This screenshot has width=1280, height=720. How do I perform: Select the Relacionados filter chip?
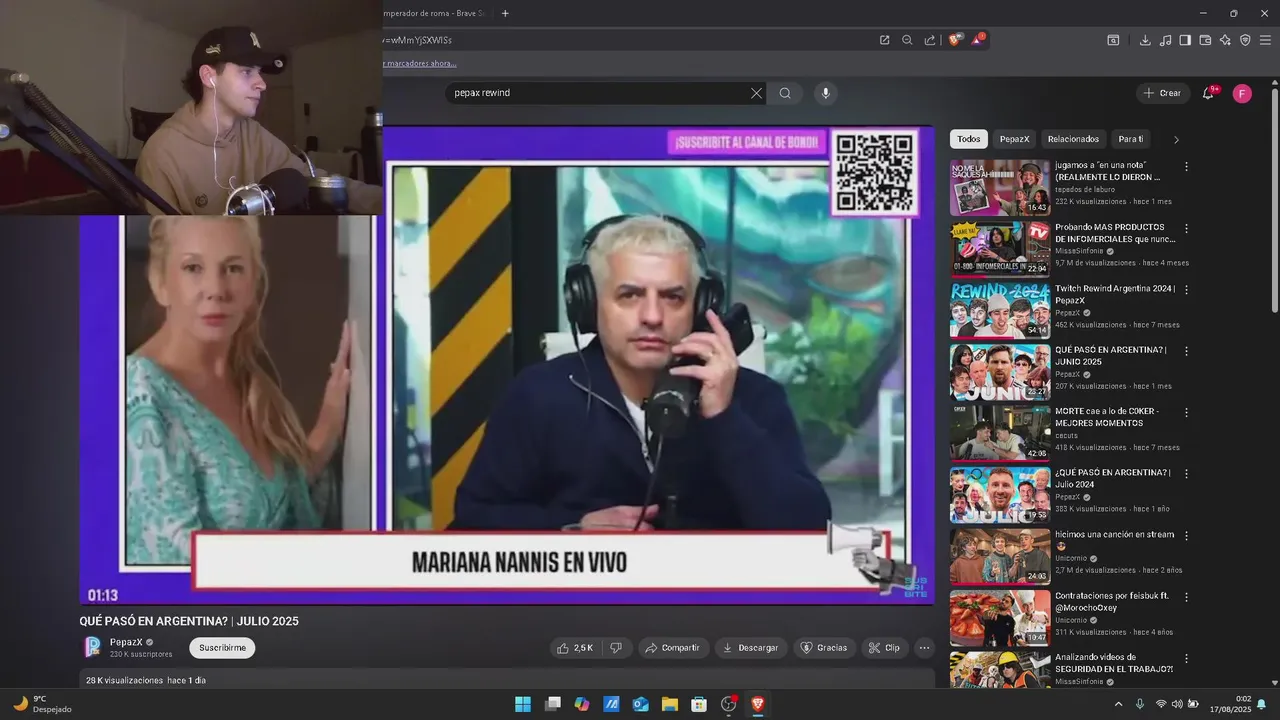1073,139
